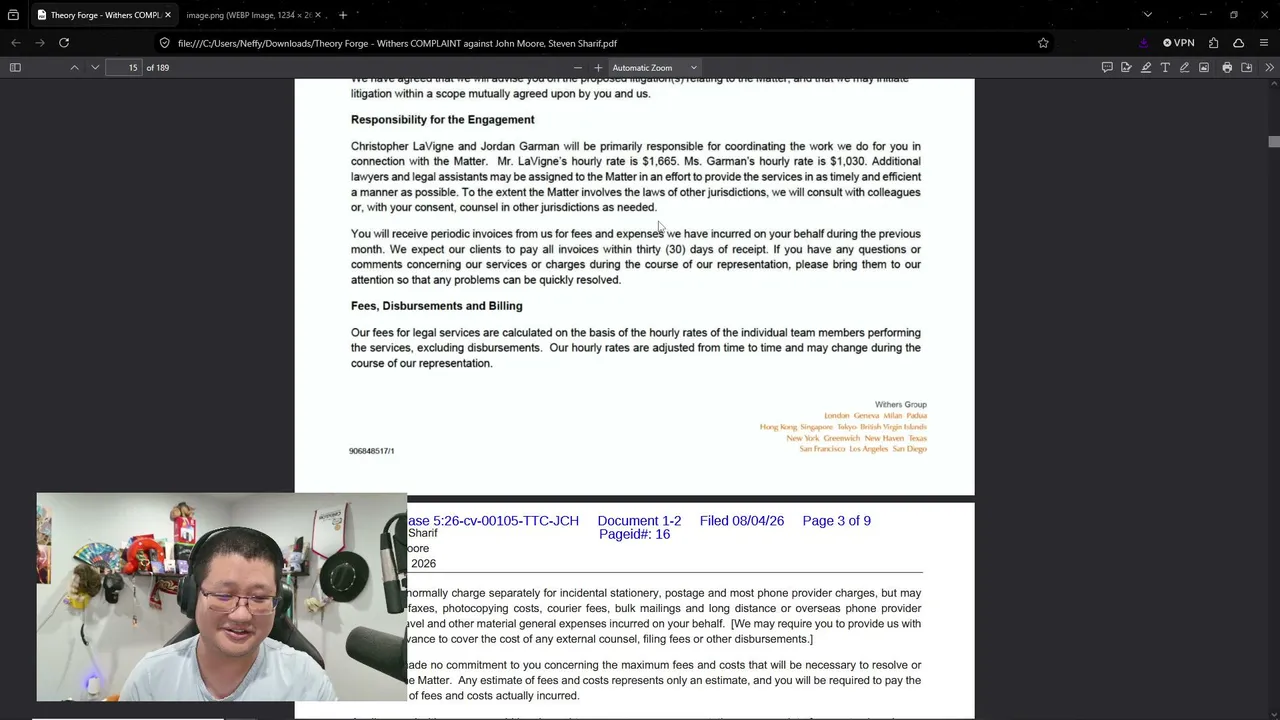Save the PDF document
The image size is (1280, 720).
pyautogui.click(x=1247, y=67)
